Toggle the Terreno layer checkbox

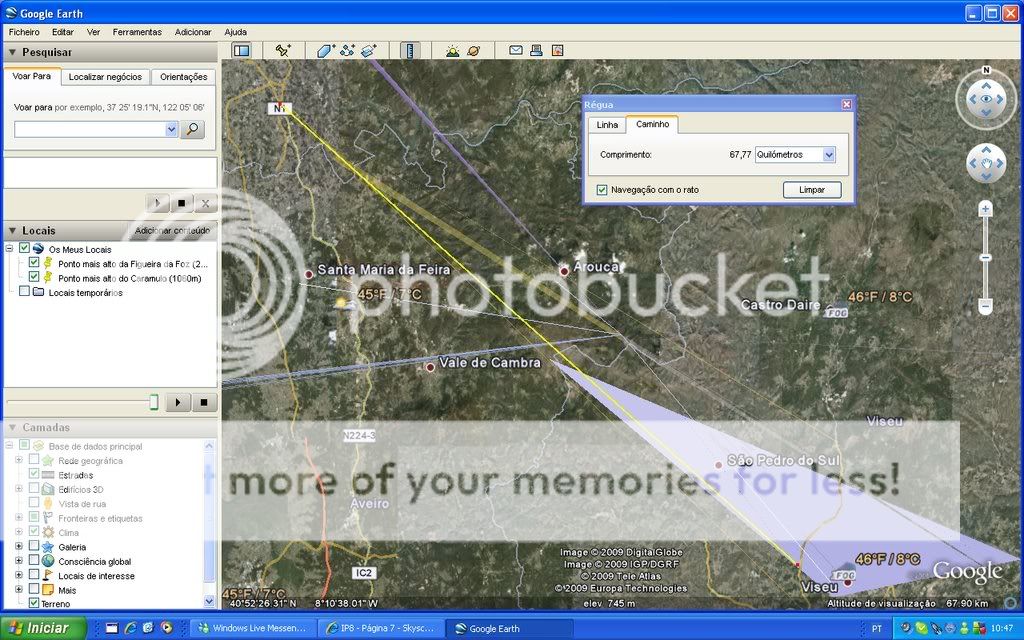(34, 603)
